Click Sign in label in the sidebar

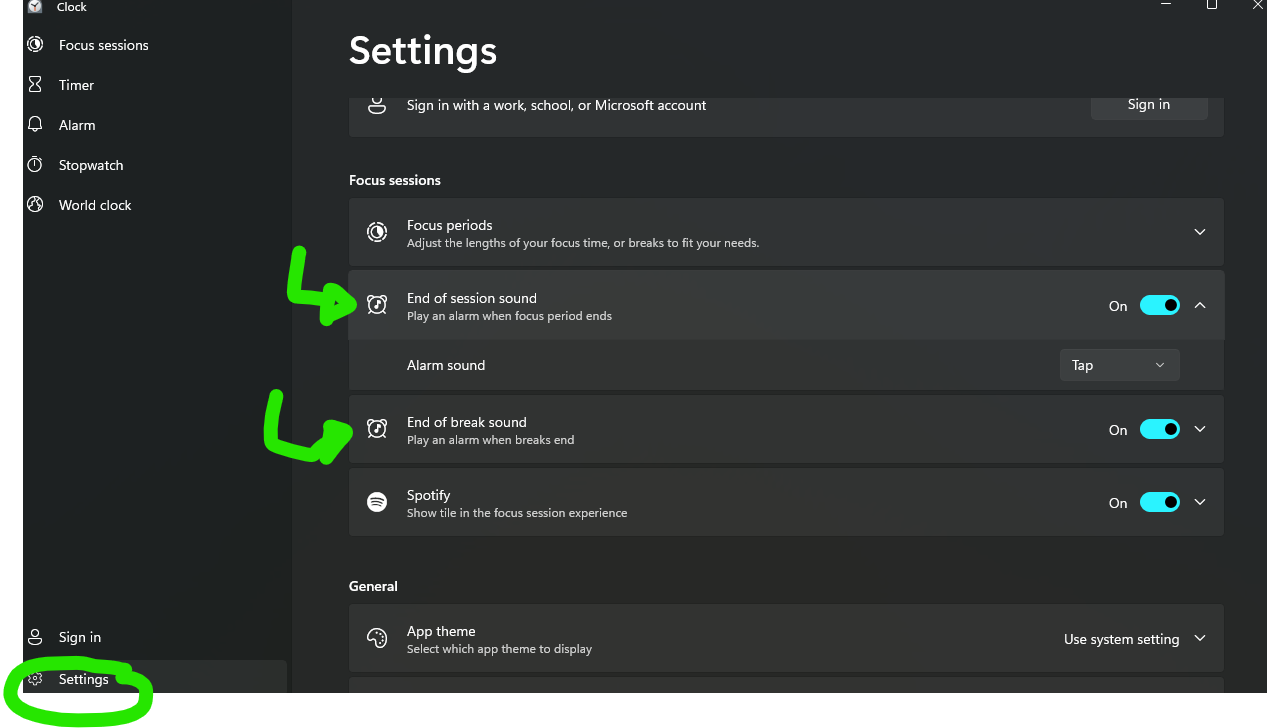(80, 637)
